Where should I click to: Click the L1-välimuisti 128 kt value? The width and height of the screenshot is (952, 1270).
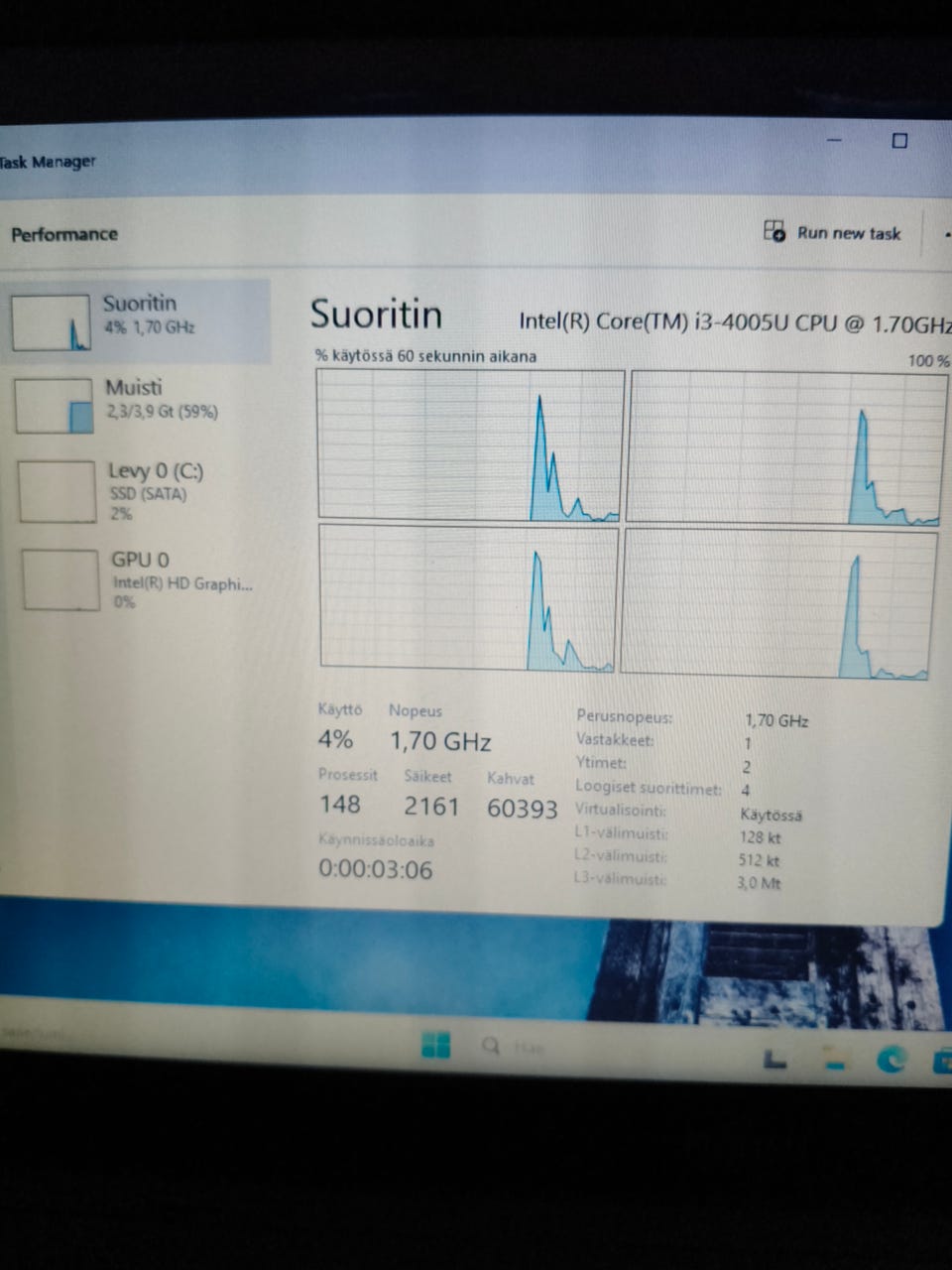(760, 837)
